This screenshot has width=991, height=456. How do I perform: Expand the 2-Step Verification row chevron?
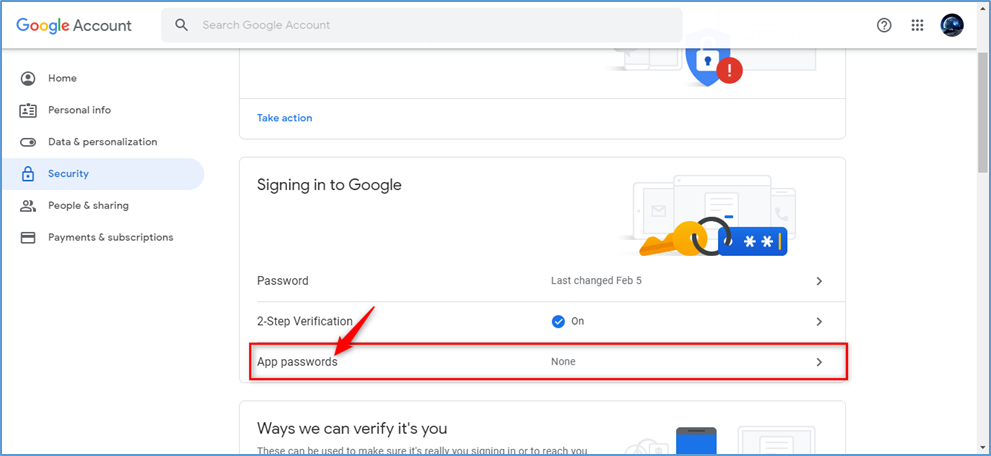click(819, 322)
